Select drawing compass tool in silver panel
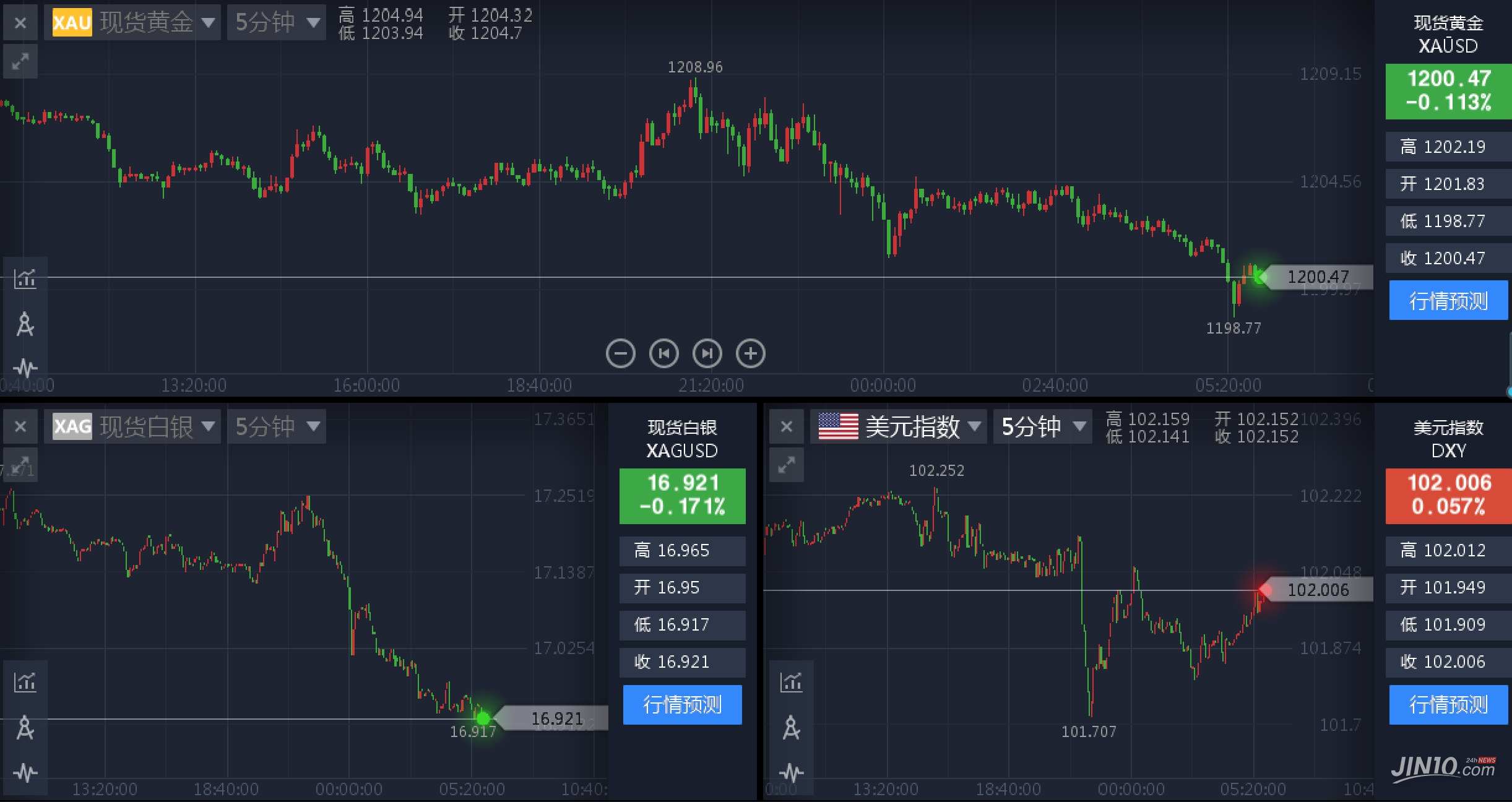 click(x=25, y=728)
